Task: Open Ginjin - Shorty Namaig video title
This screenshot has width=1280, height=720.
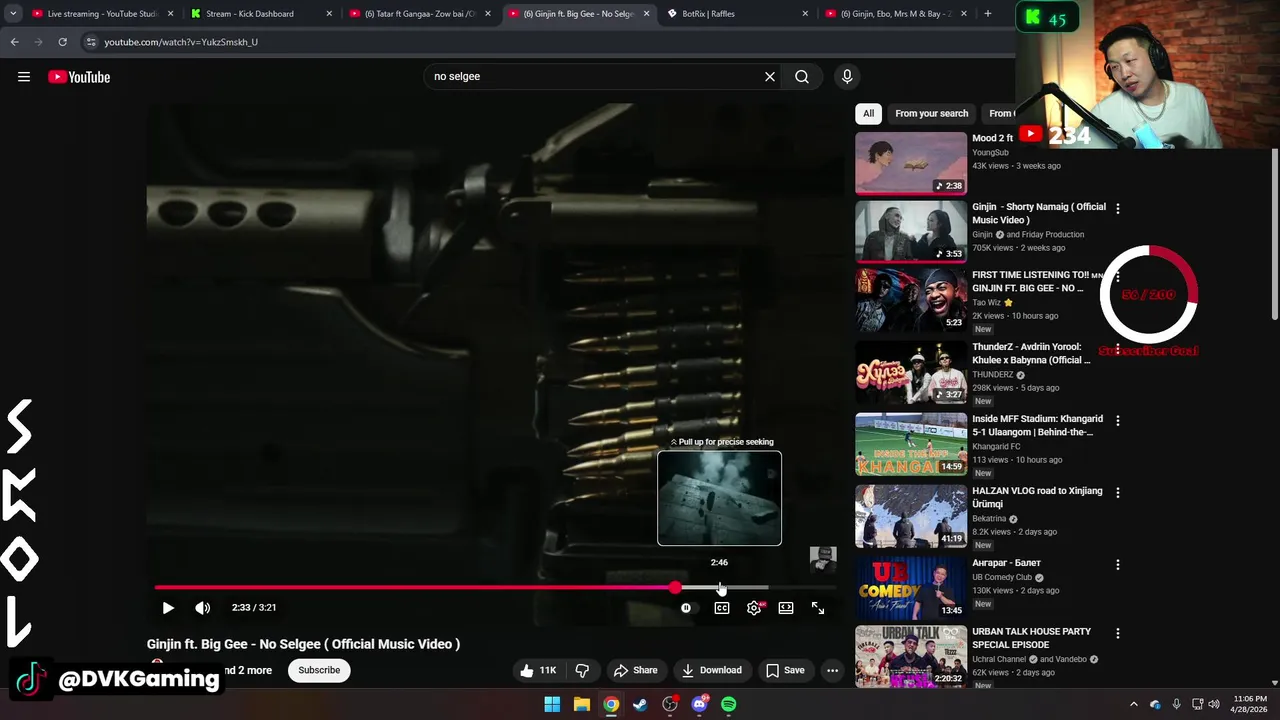Action: click(1039, 213)
